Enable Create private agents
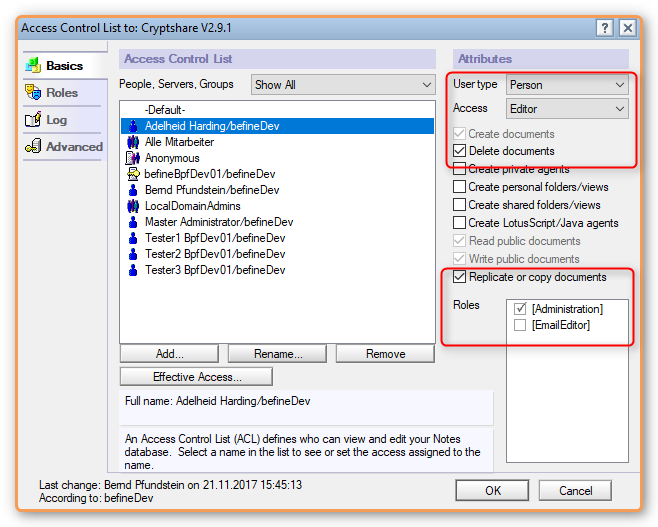Screen dimensions: 658x527 [x=460, y=169]
